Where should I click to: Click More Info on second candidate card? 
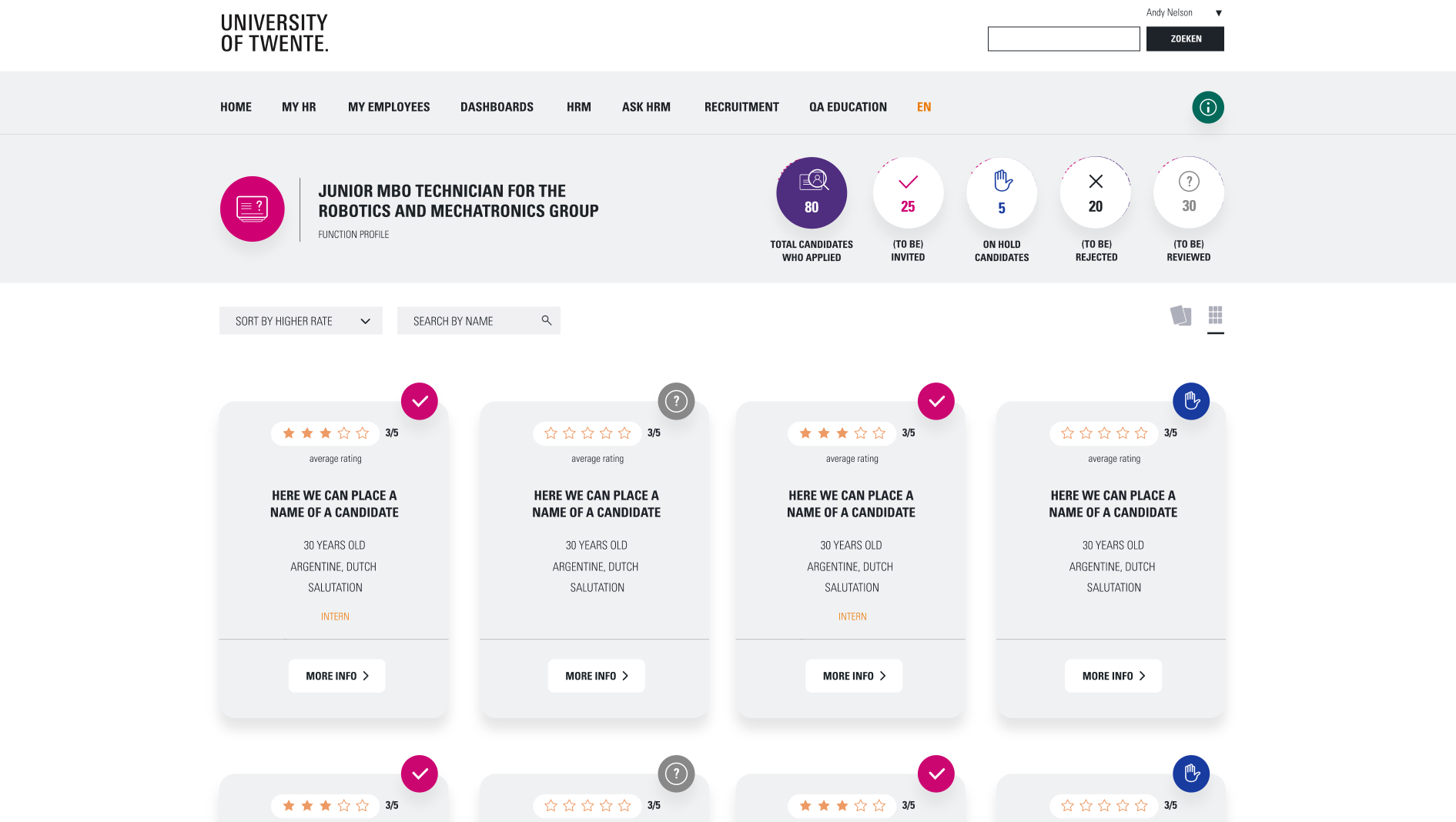pyautogui.click(x=596, y=676)
